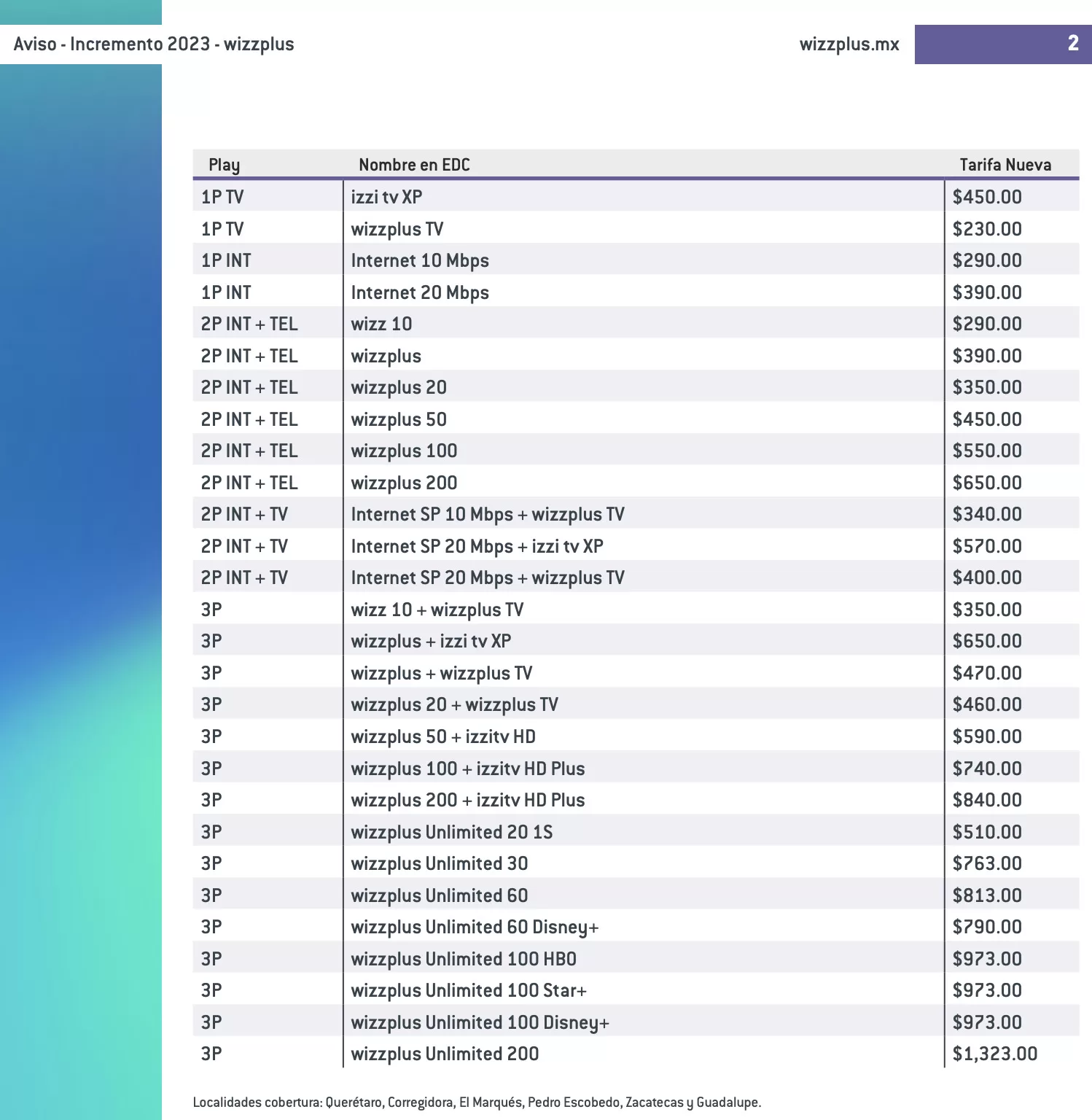The image size is (1092, 1120).
Task: Click the page number 2 box
Action: point(1003,44)
